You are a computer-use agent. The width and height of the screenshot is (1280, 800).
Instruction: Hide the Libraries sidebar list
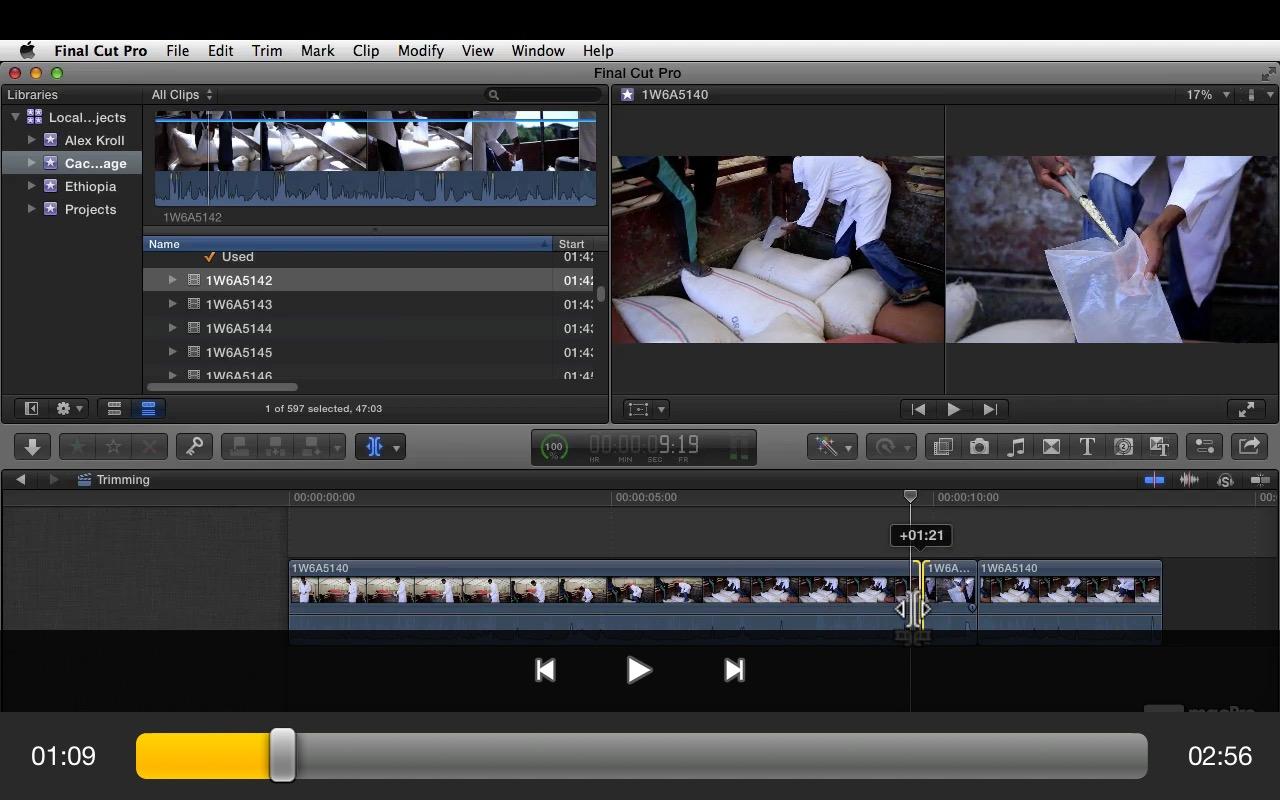tap(31, 409)
